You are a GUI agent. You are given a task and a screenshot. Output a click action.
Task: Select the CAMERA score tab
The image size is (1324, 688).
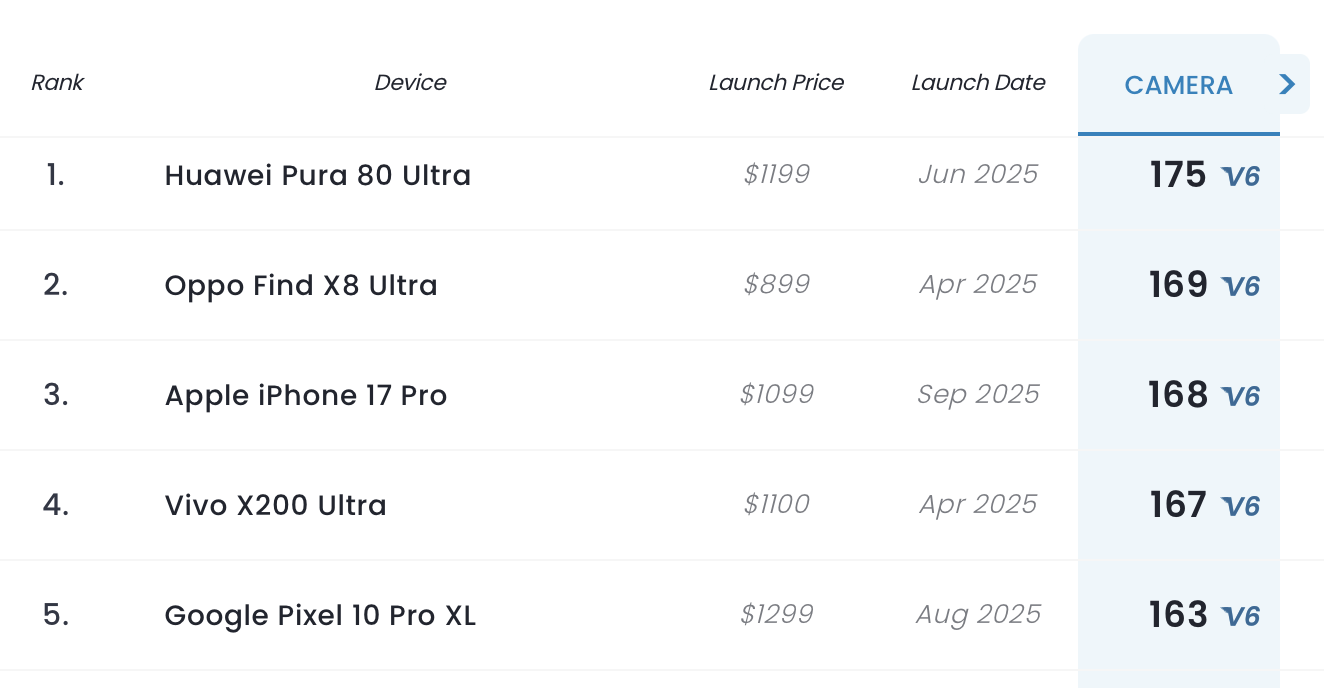pos(1179,85)
